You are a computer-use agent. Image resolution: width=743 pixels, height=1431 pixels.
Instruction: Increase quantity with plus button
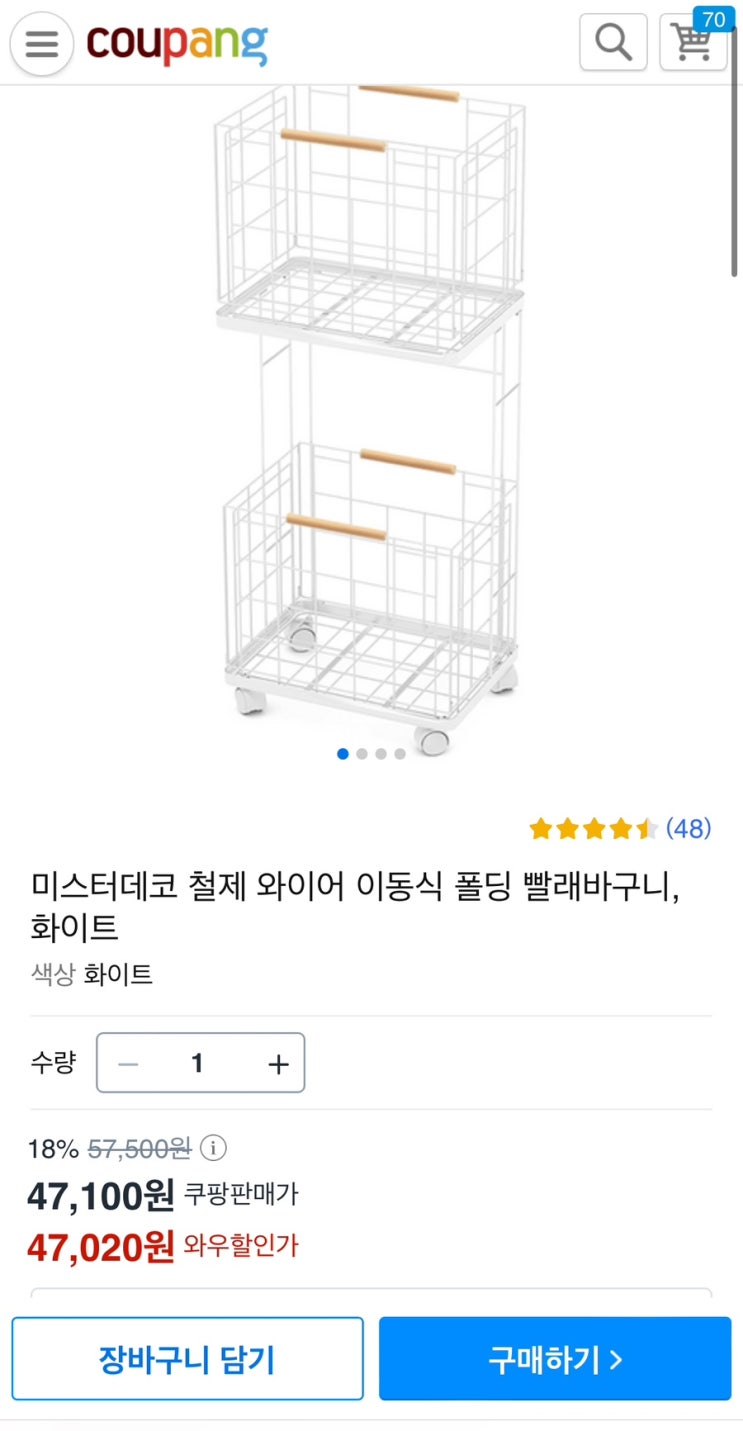(278, 1063)
